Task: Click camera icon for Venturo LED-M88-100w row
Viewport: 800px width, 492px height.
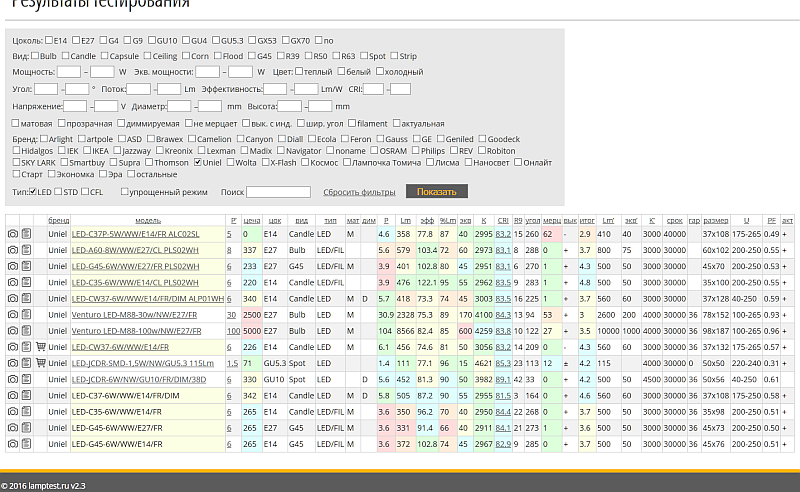Action: pyautogui.click(x=13, y=331)
